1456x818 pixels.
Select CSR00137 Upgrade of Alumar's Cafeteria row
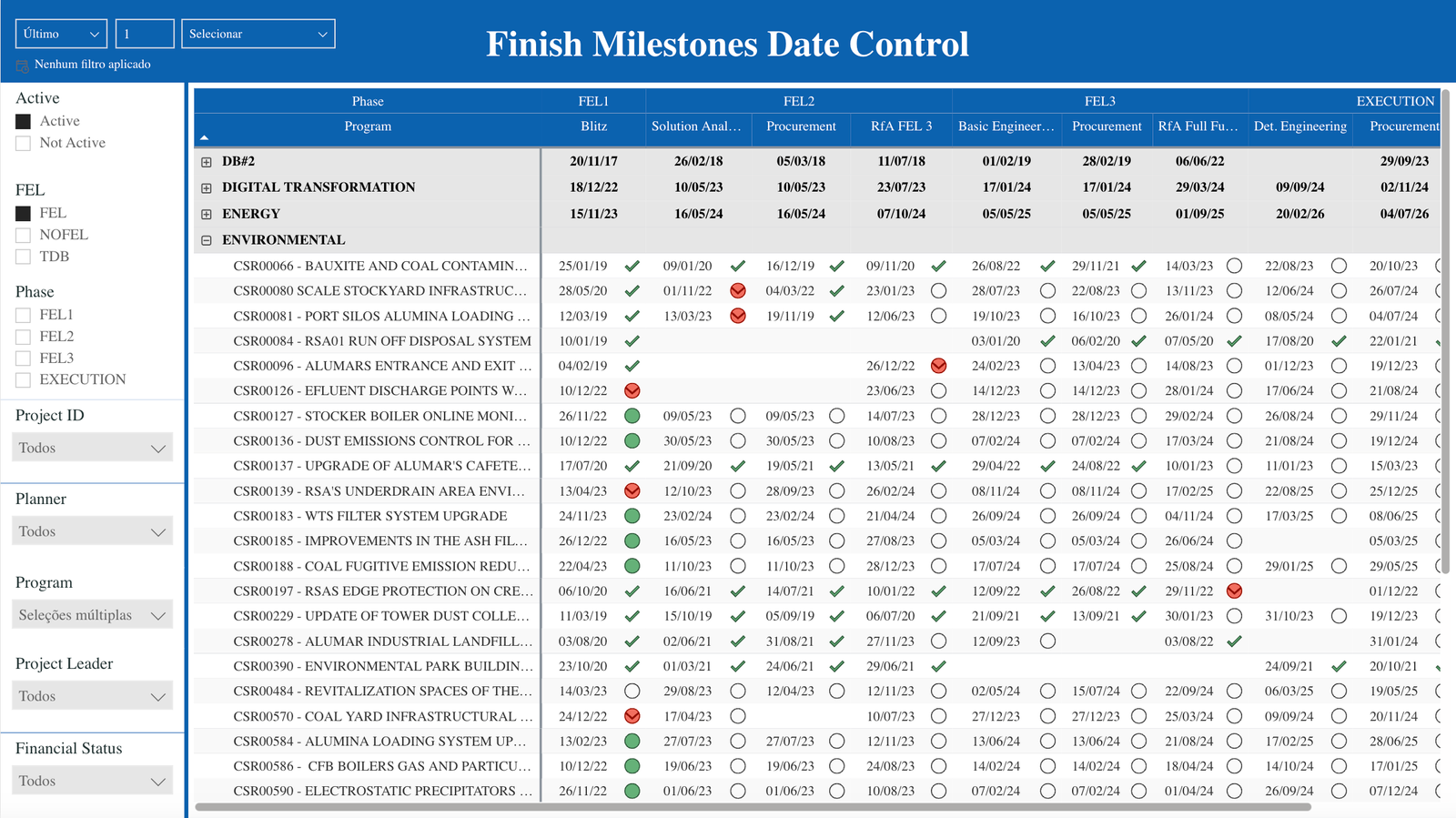point(381,466)
